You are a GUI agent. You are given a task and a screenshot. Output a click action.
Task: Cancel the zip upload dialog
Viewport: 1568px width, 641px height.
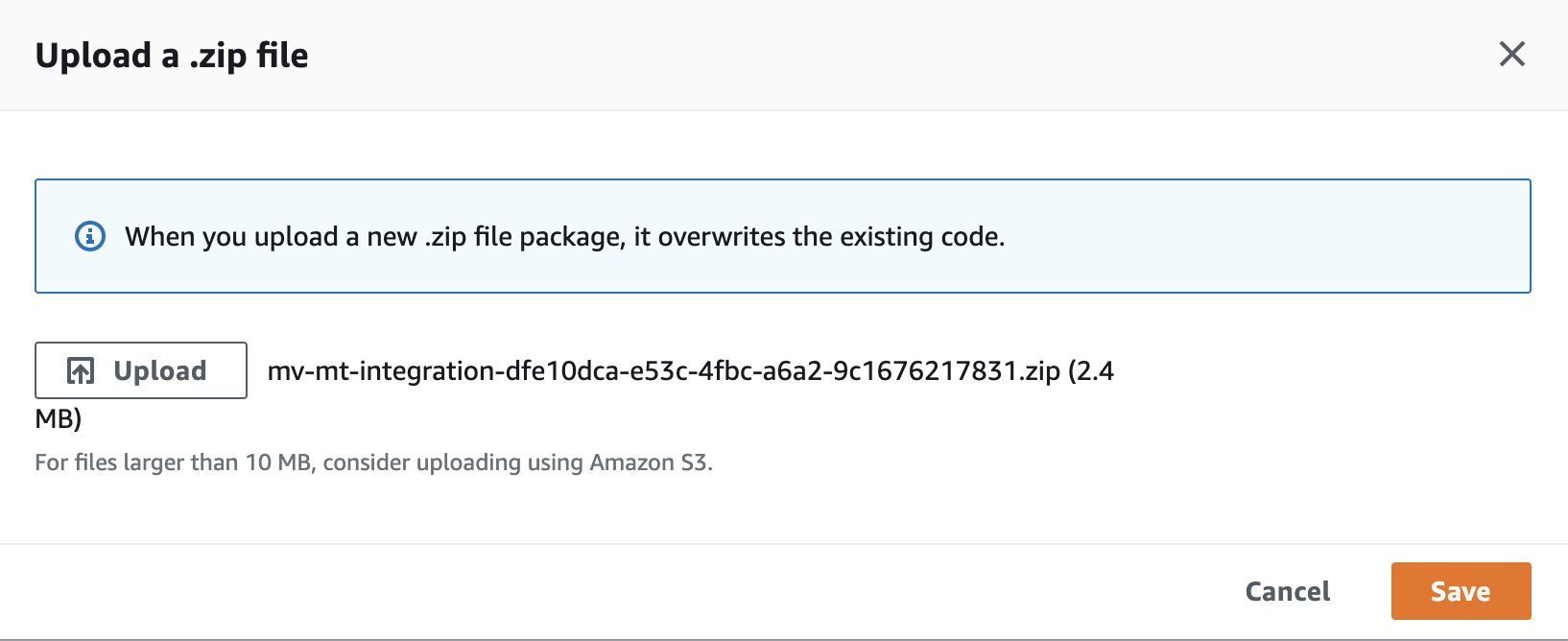tap(1287, 591)
